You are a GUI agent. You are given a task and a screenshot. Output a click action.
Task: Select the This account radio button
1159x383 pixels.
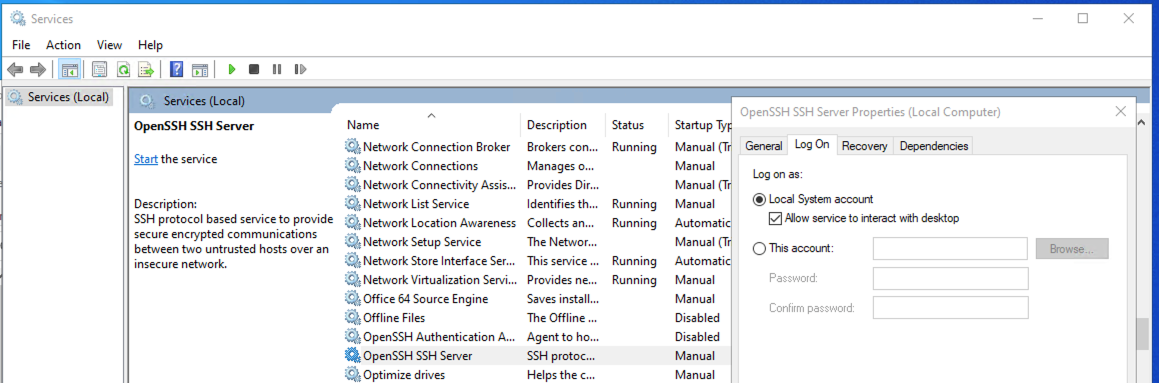pyautogui.click(x=759, y=248)
